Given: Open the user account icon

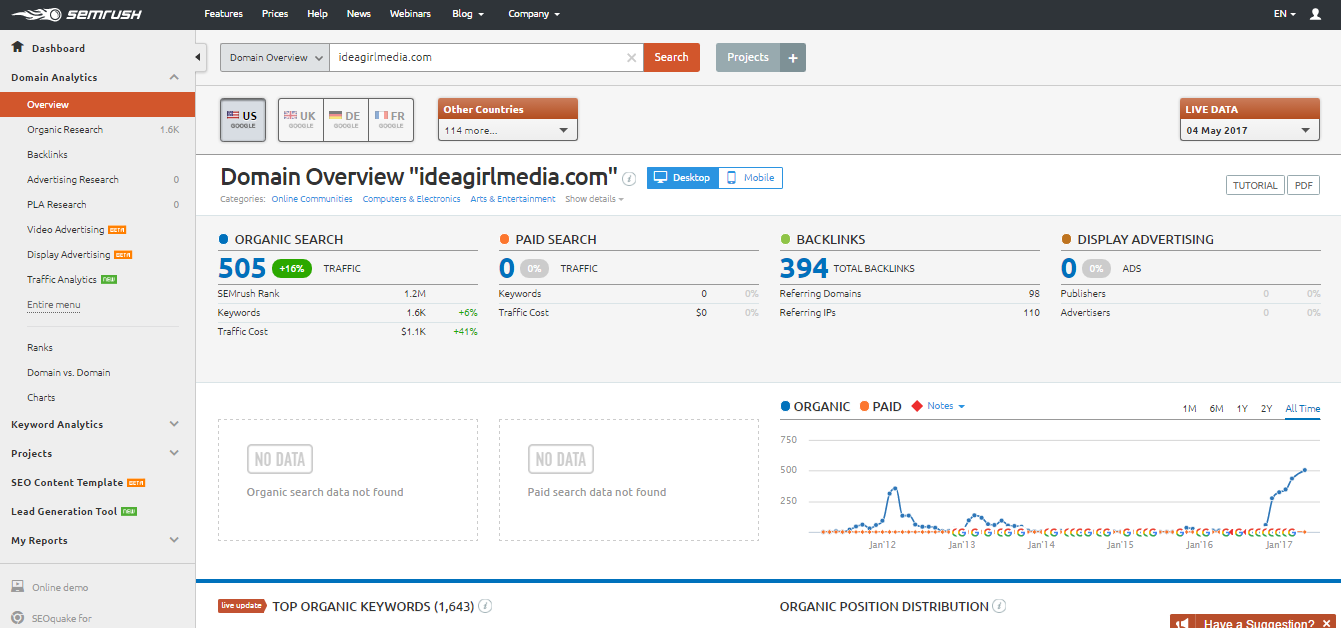Looking at the screenshot, I should click(1315, 14).
